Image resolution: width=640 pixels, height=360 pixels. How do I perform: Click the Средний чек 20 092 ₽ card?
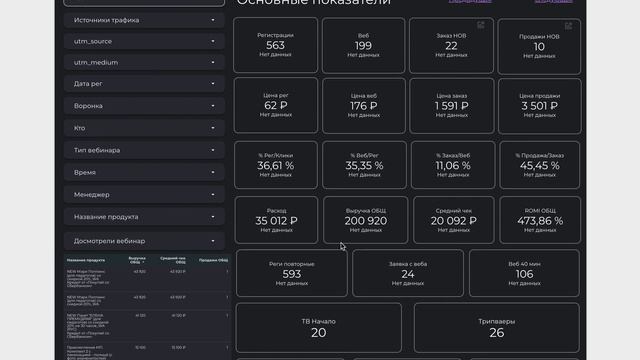(453, 220)
